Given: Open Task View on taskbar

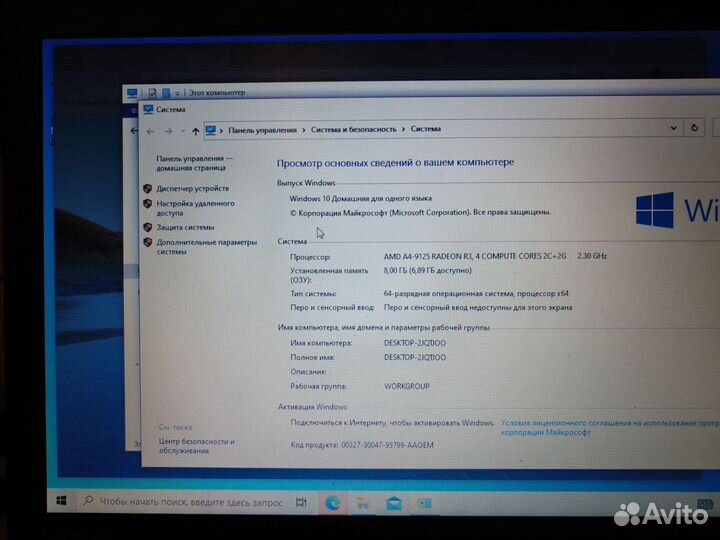Looking at the screenshot, I should click(x=301, y=502).
